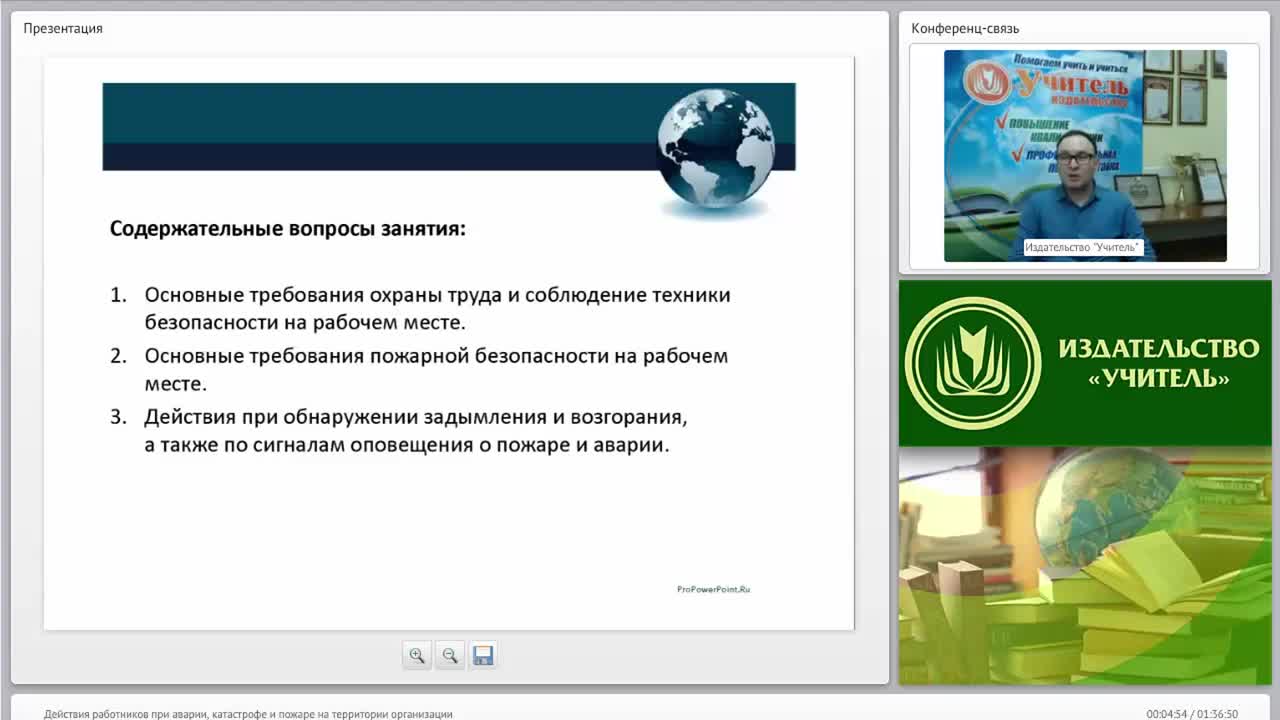Viewport: 1280px width, 720px height.
Task: Click the ProPowerPoint.Ru link on the slide
Action: [713, 589]
